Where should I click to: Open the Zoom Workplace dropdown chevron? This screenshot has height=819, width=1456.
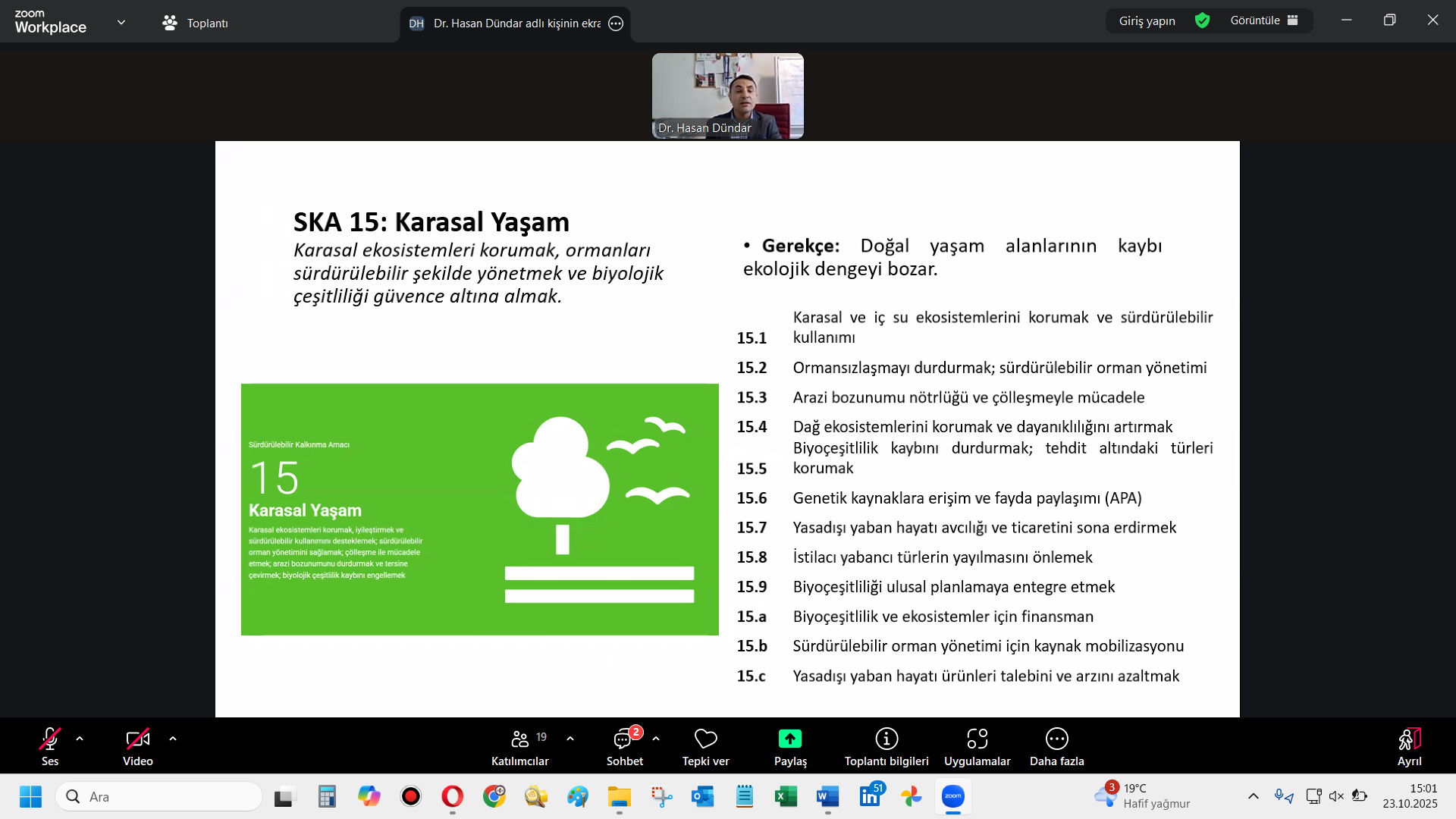pos(121,22)
